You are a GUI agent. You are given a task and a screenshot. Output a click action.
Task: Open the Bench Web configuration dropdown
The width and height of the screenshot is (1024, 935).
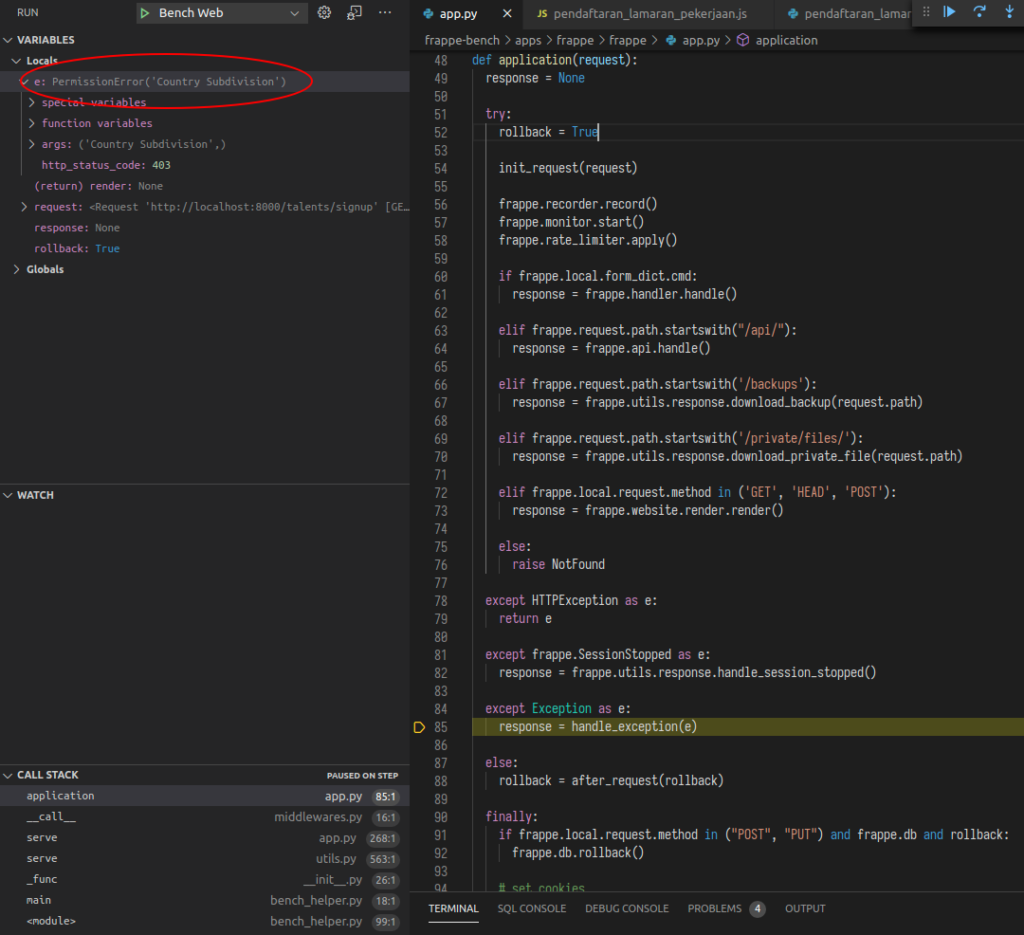294,13
